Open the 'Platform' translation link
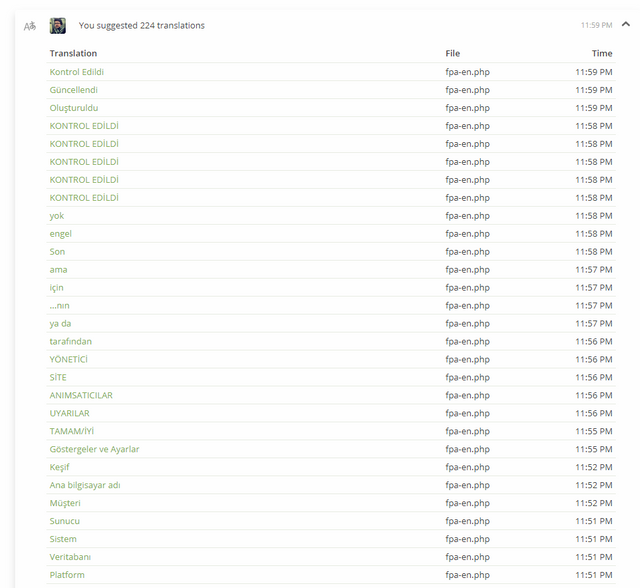640x588 pixels. tap(67, 575)
